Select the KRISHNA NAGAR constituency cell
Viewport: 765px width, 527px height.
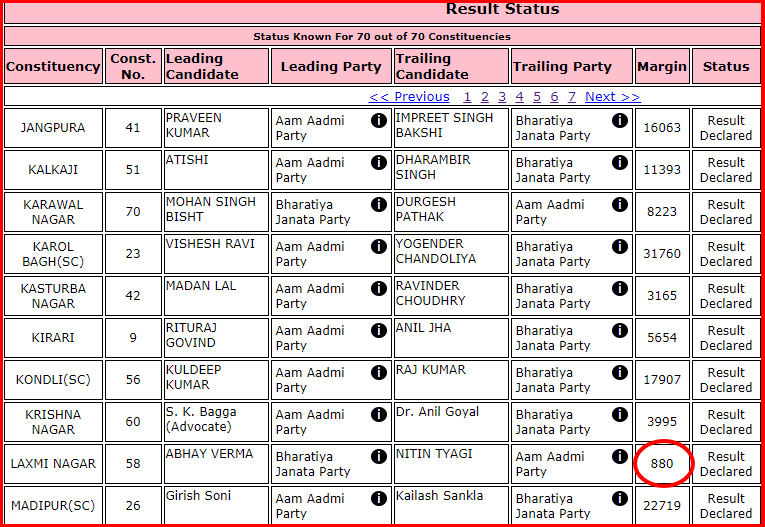[54, 422]
